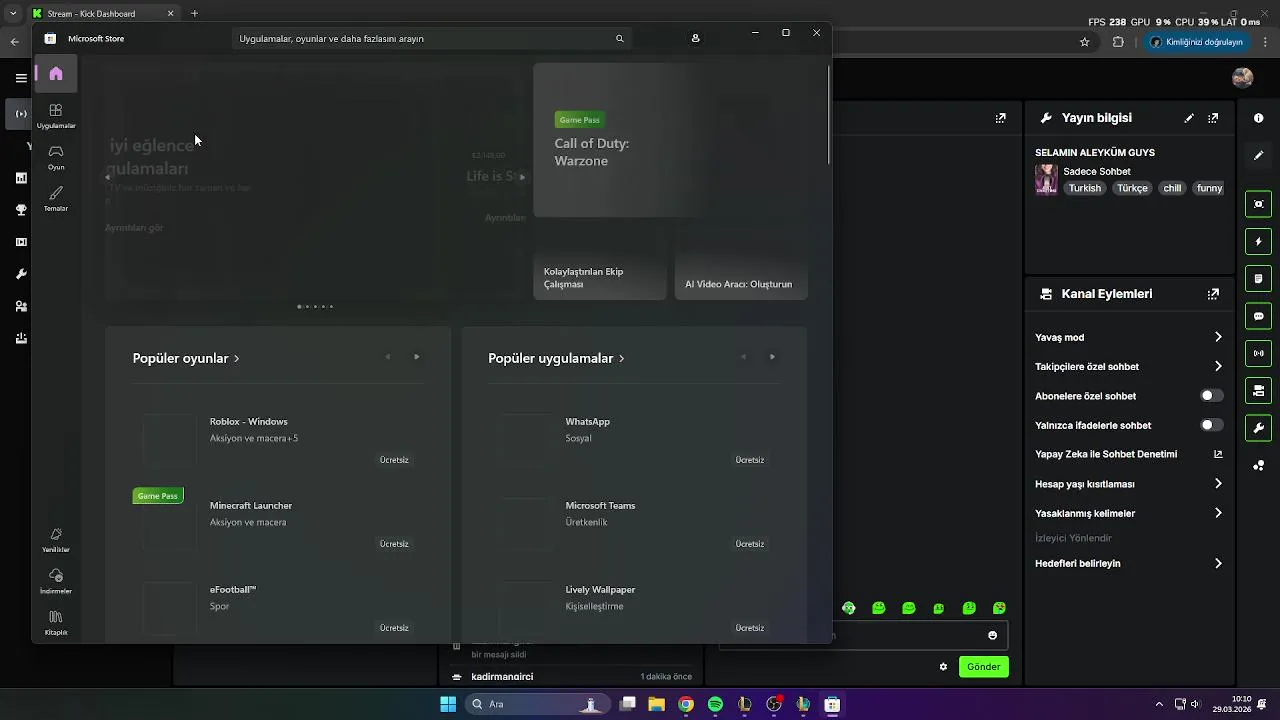Screen dimensions: 1280x720
Task: Open eFootball listing
Action: click(x=278, y=608)
